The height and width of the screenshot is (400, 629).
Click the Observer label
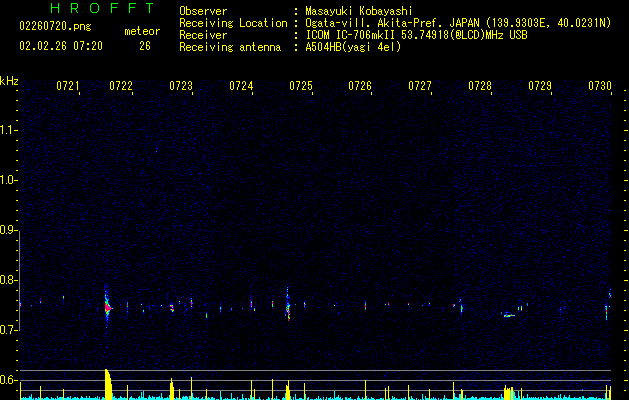[x=203, y=11]
